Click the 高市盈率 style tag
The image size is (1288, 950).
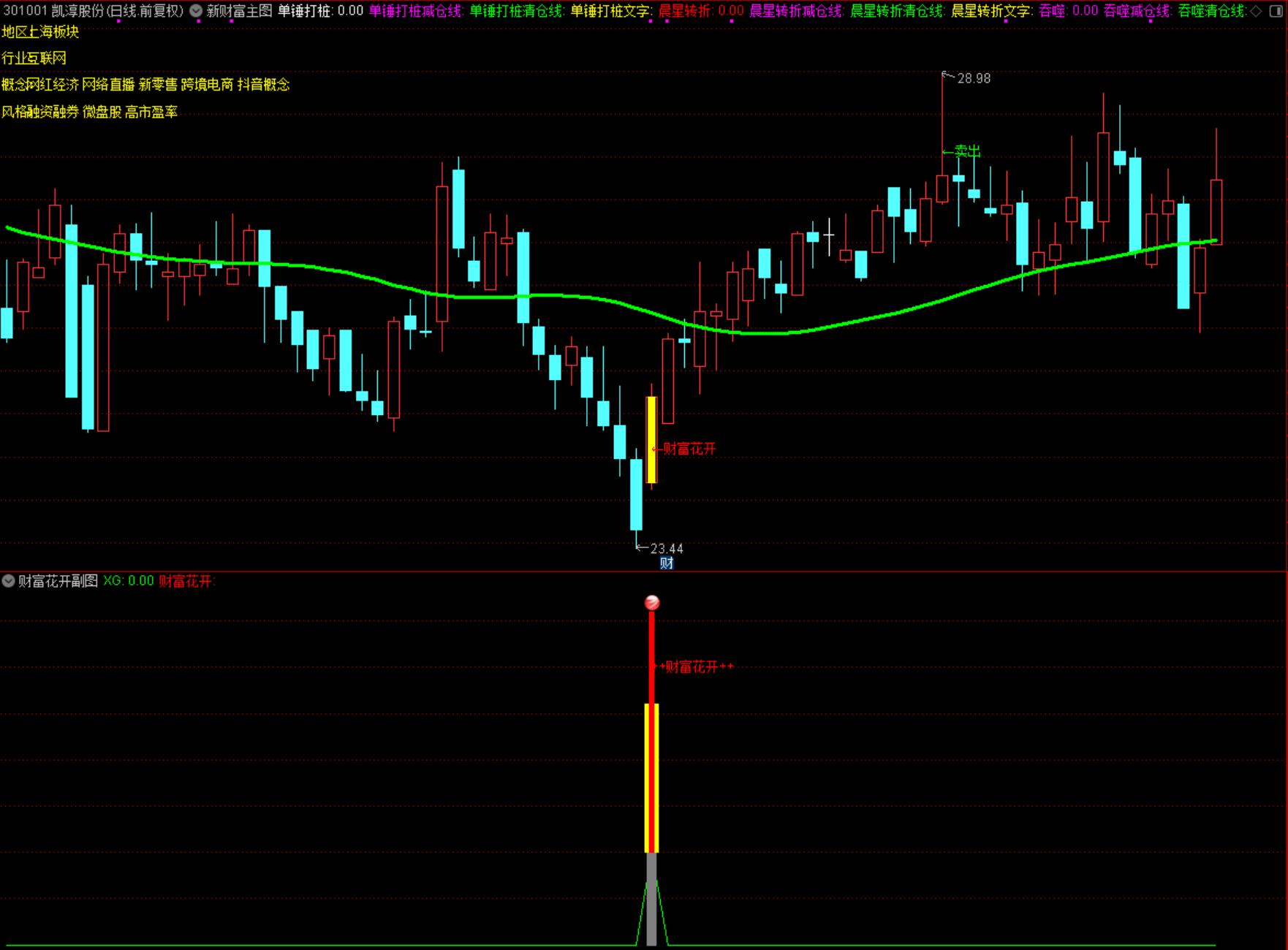click(151, 112)
